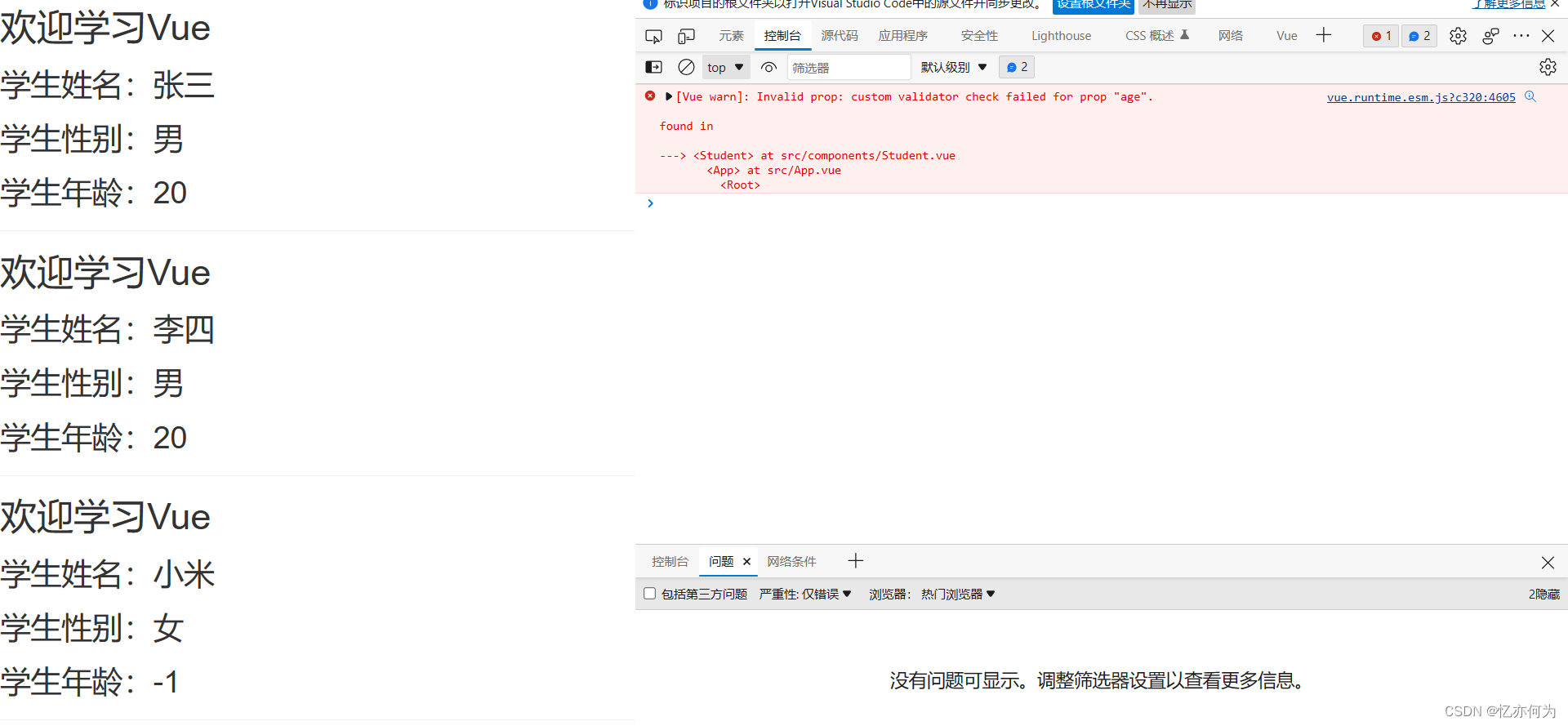Toggle device emulation icon

(x=686, y=36)
